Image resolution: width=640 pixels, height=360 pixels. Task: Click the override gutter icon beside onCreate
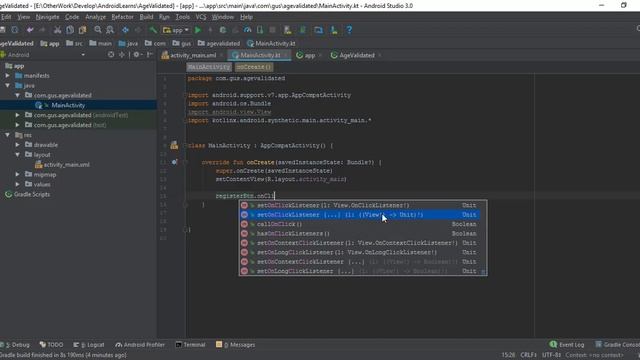(x=174, y=162)
